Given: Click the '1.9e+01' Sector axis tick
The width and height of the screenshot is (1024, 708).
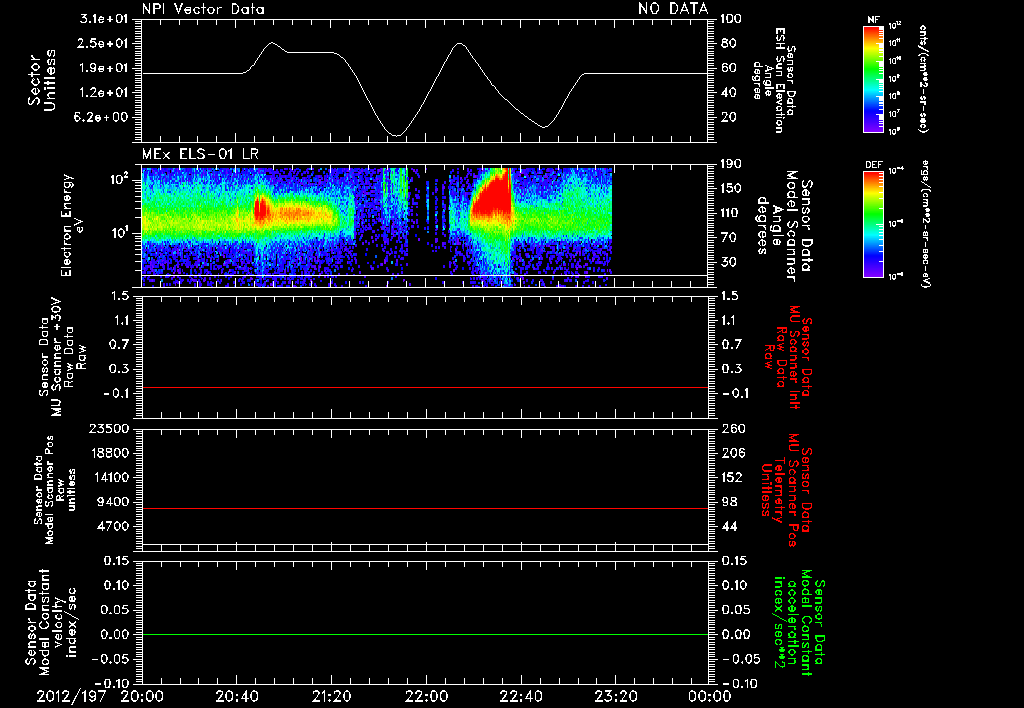Looking at the screenshot, I should [x=103, y=68].
